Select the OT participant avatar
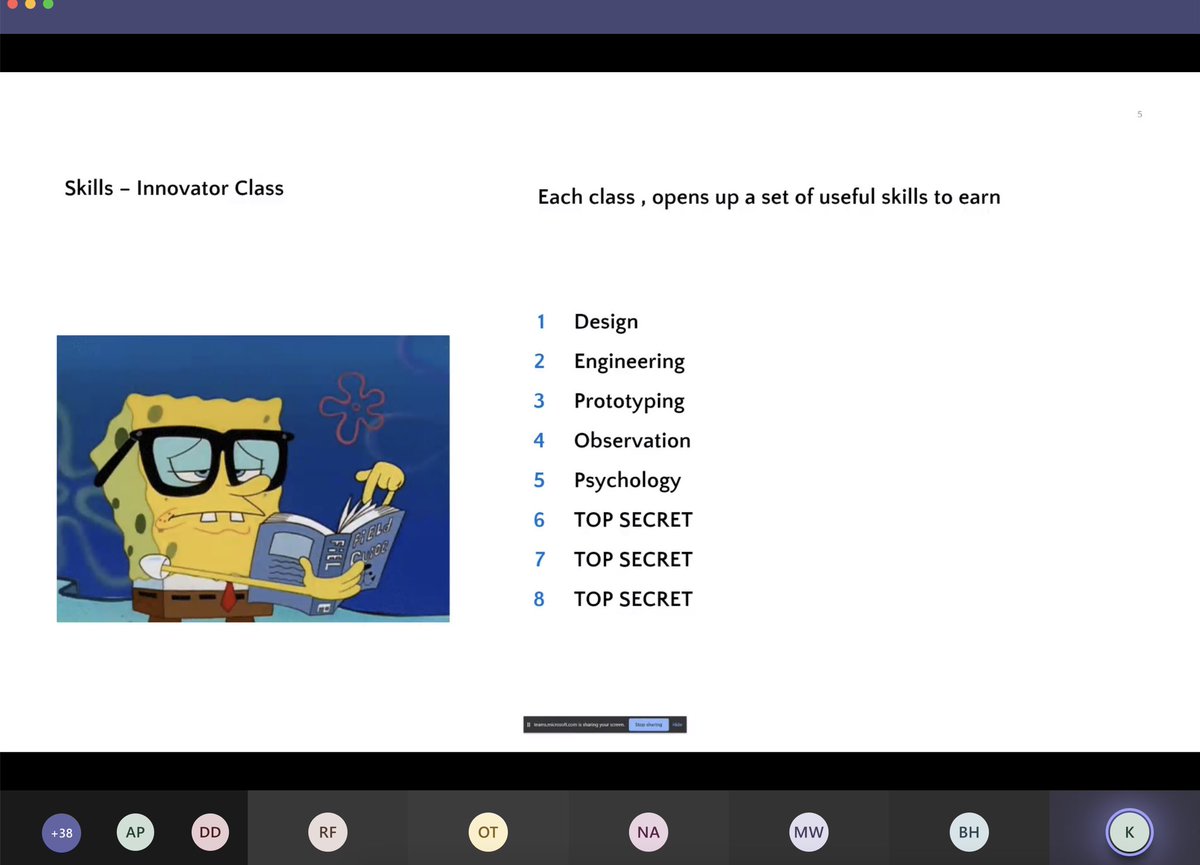Viewport: 1200px width, 865px height. (488, 832)
